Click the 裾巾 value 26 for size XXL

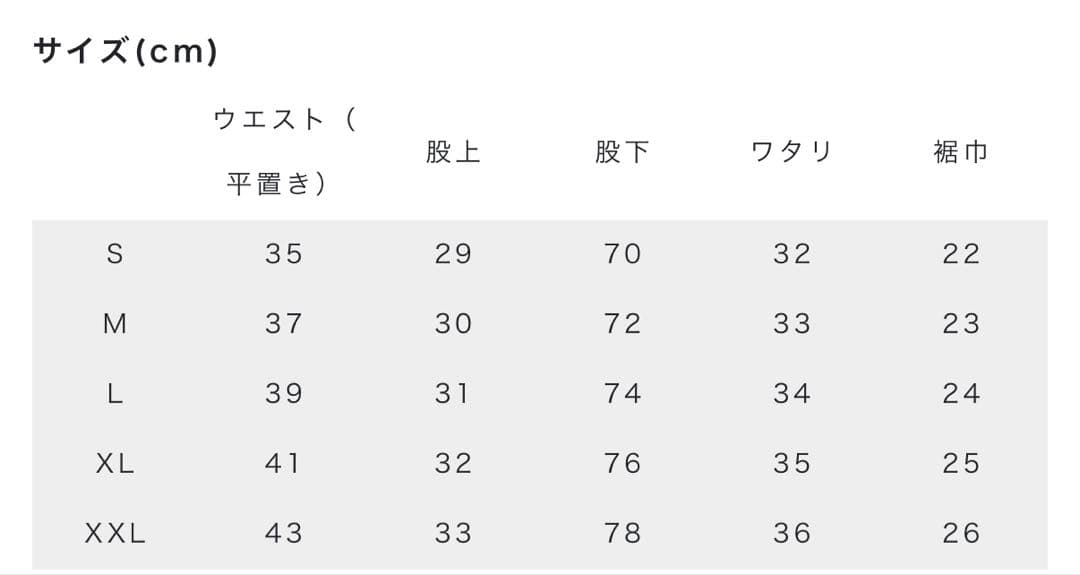[960, 534]
